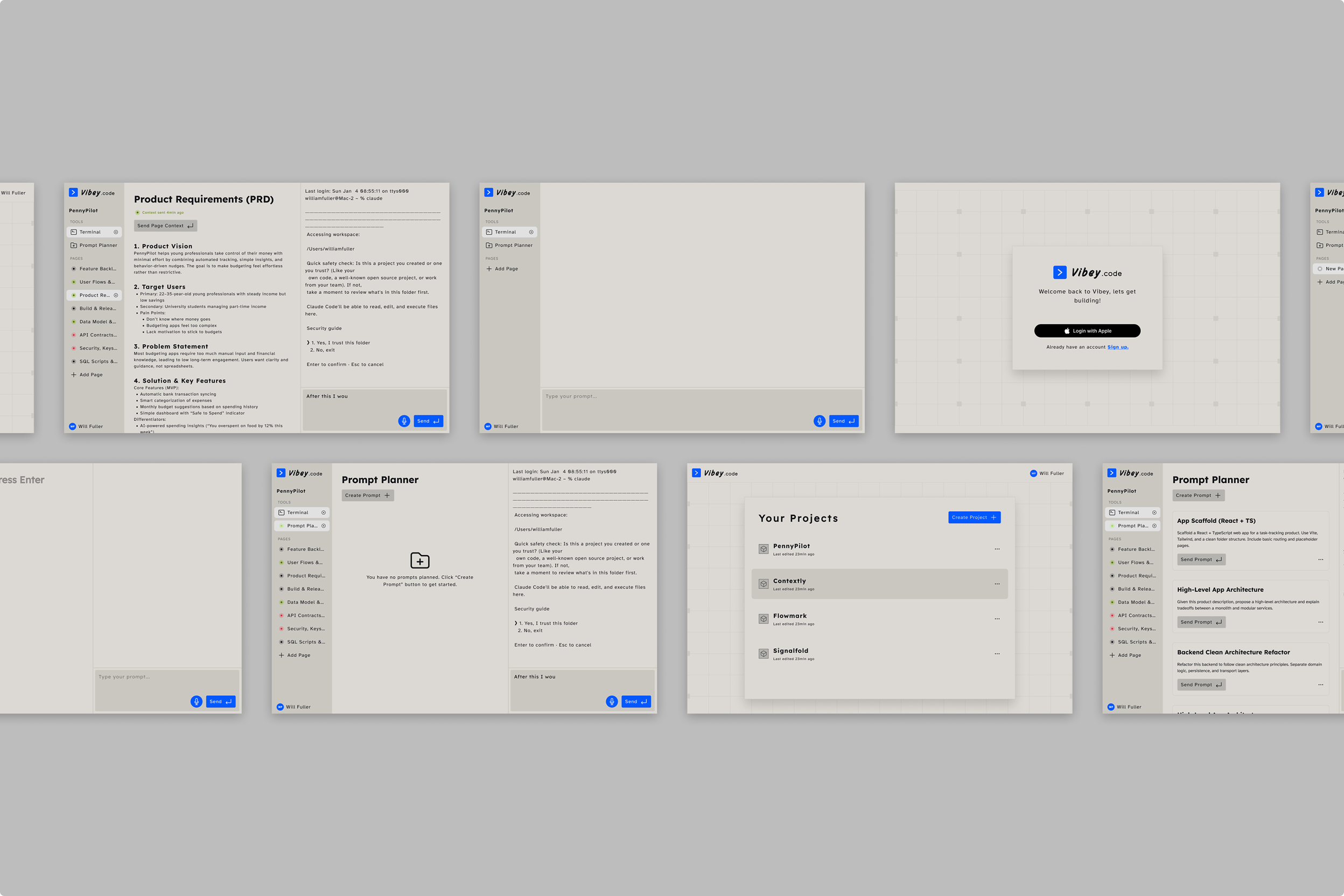Click the Send button below Product Requirements terminal

(x=428, y=421)
